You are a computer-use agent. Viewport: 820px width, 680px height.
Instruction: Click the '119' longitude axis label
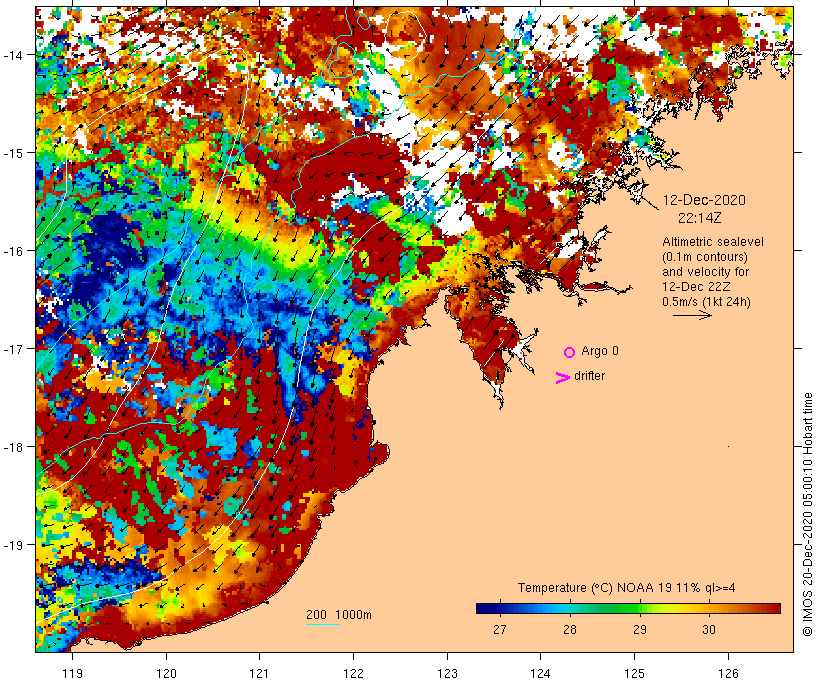73,673
